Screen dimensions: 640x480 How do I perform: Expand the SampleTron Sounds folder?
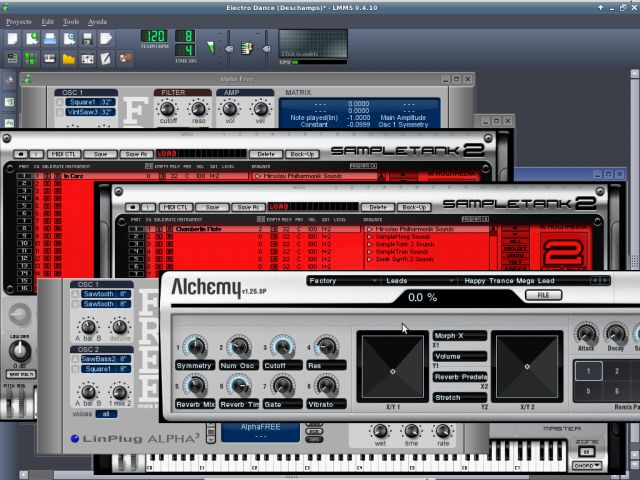(x=370, y=252)
